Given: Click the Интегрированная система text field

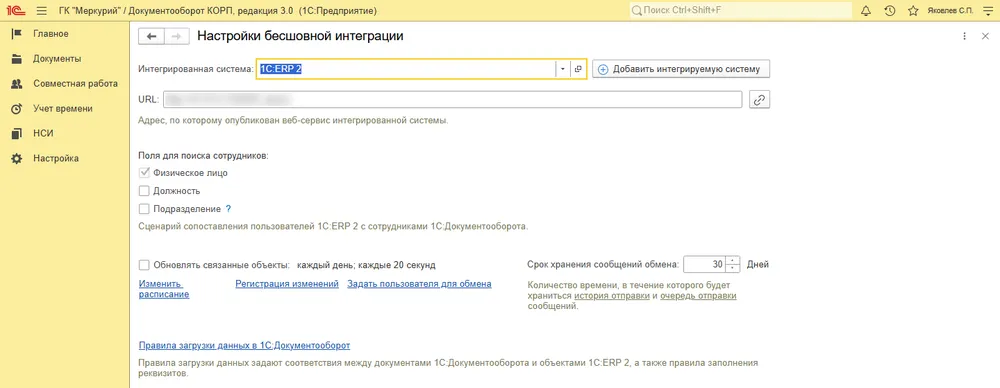Looking at the screenshot, I should tap(406, 69).
